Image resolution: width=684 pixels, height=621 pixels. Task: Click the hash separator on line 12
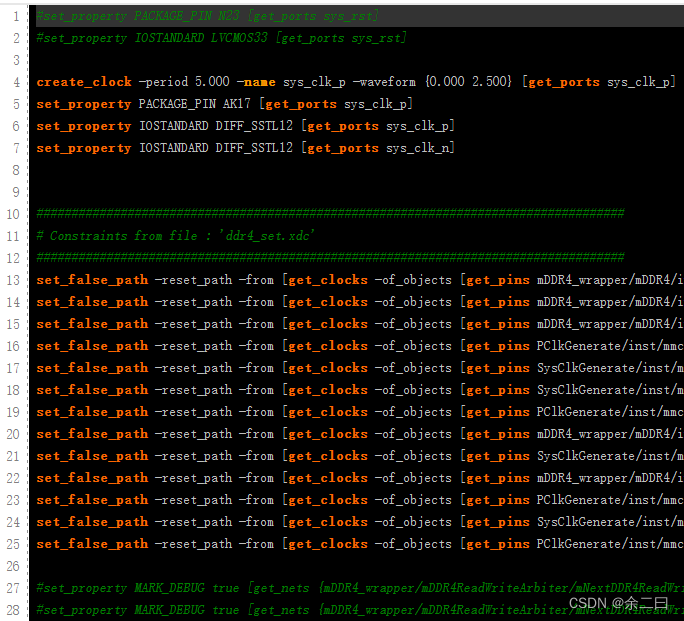[330, 258]
